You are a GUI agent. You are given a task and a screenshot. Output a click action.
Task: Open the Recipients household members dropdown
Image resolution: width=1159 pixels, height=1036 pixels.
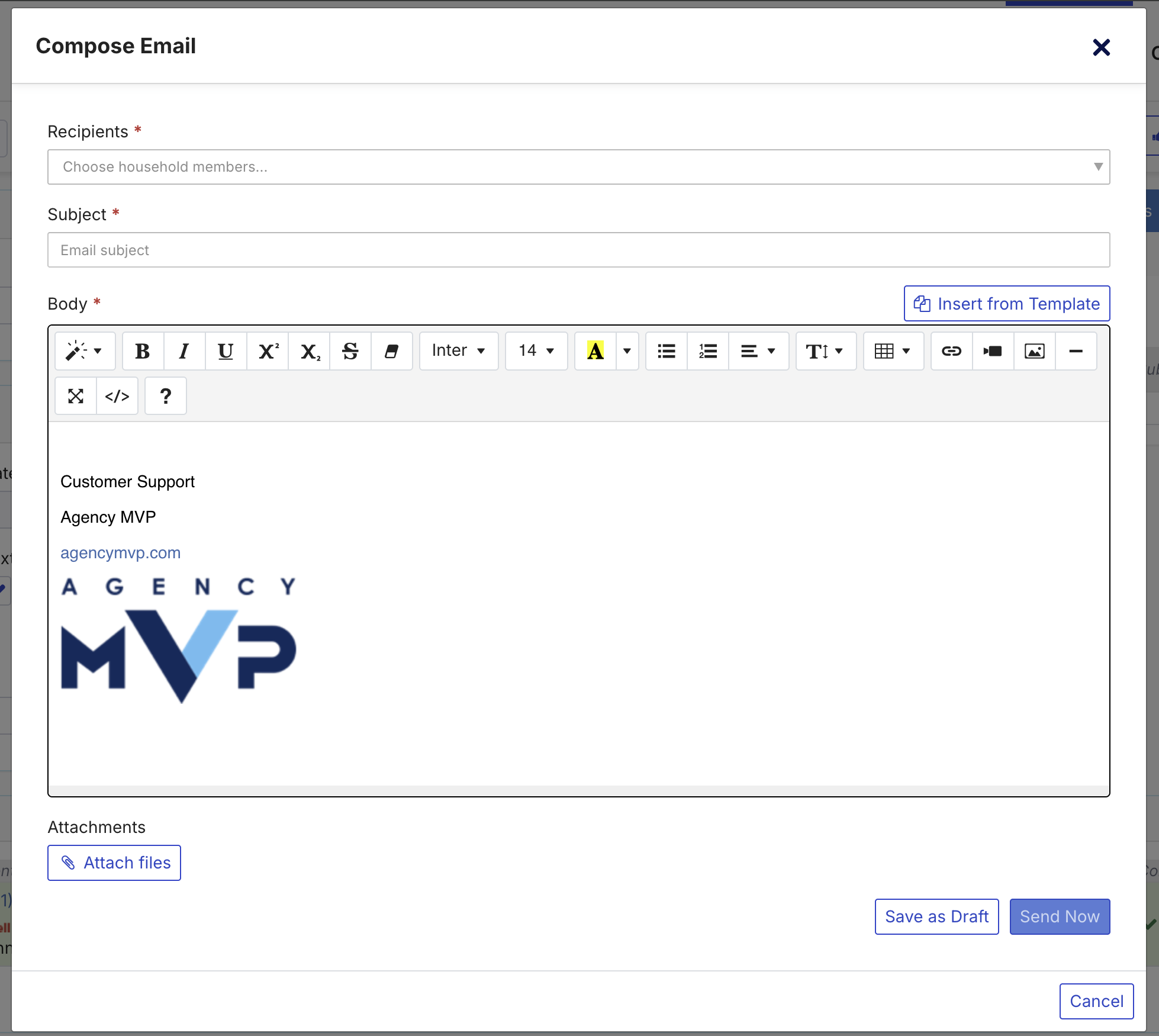coord(579,167)
